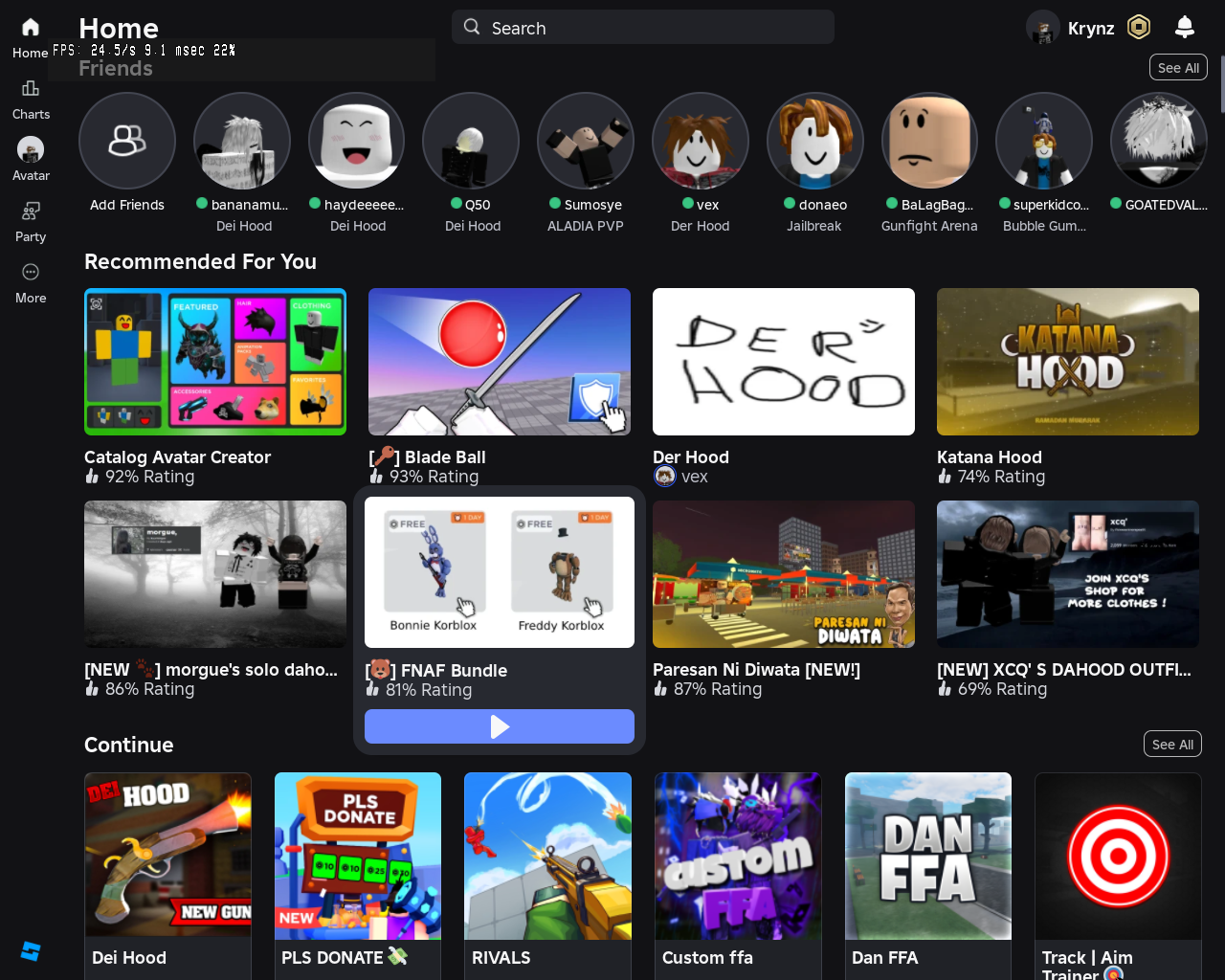Click the Recommended For You heading

(x=200, y=261)
